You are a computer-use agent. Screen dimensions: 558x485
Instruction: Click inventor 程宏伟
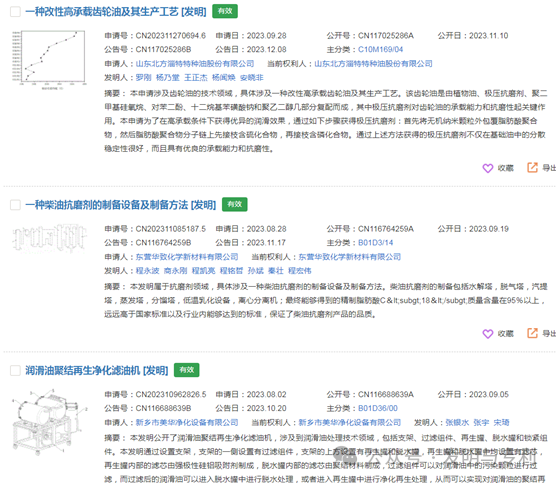300,271
